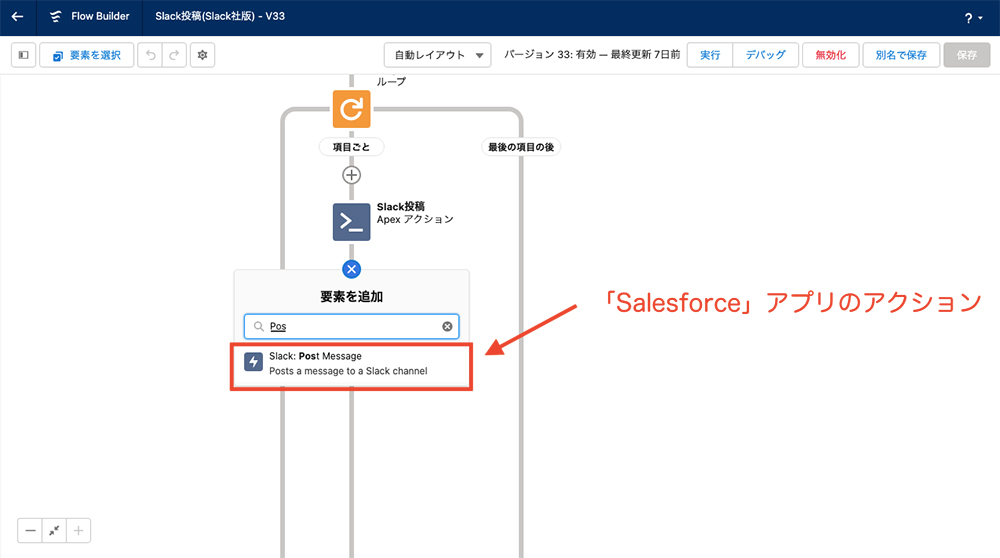The width and height of the screenshot is (1000, 558).
Task: Select the Slack投稿 Apex action icon
Action: tap(351, 222)
